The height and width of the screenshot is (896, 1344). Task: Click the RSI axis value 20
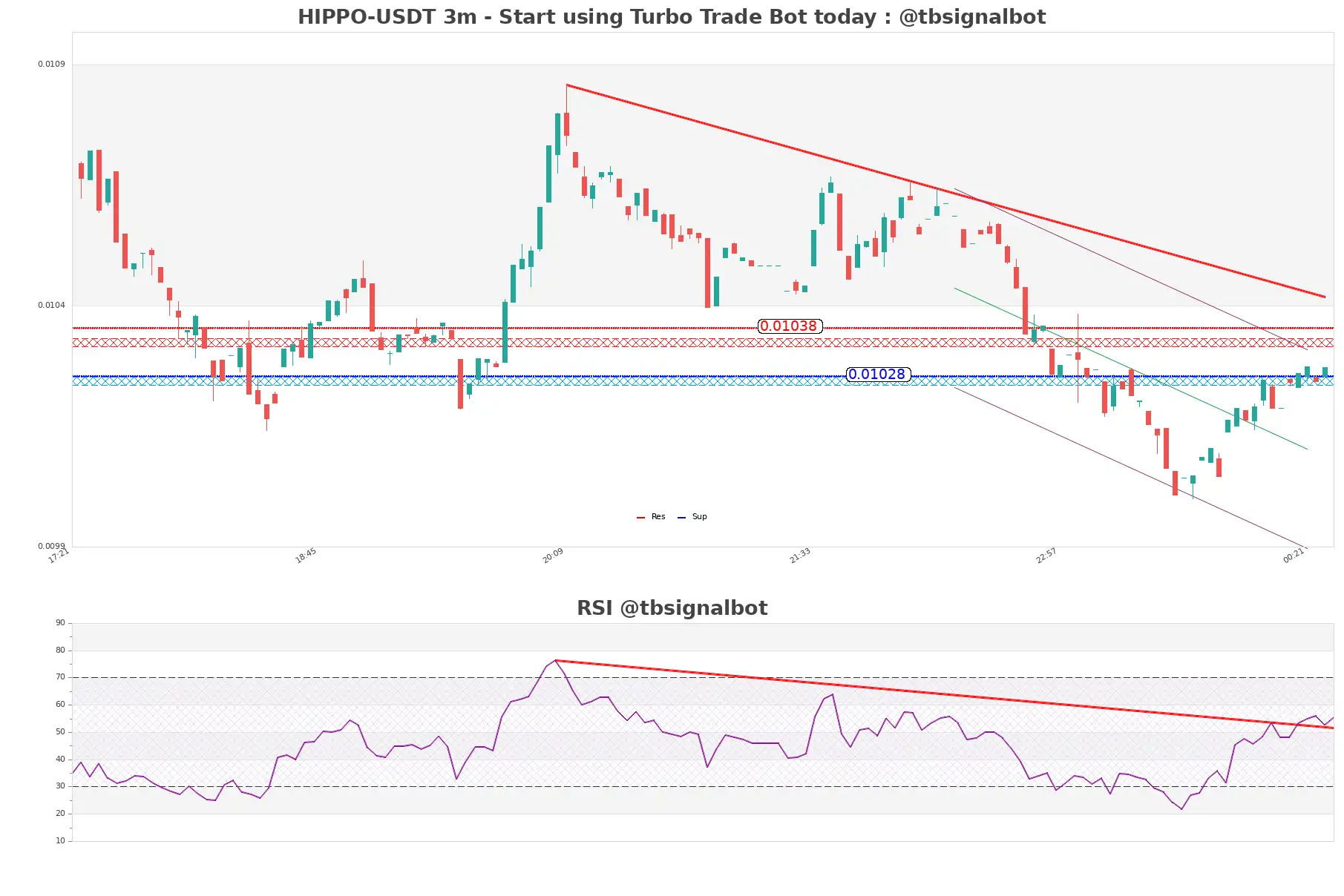pos(60,814)
